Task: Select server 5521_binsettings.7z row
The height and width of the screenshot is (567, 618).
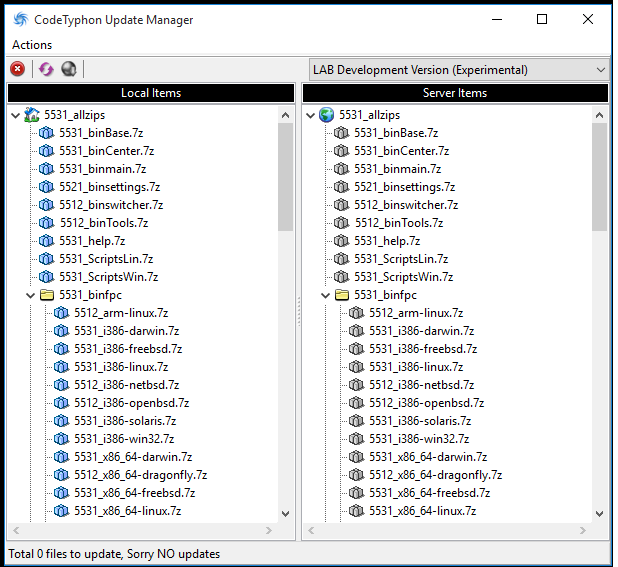Action: (x=404, y=187)
